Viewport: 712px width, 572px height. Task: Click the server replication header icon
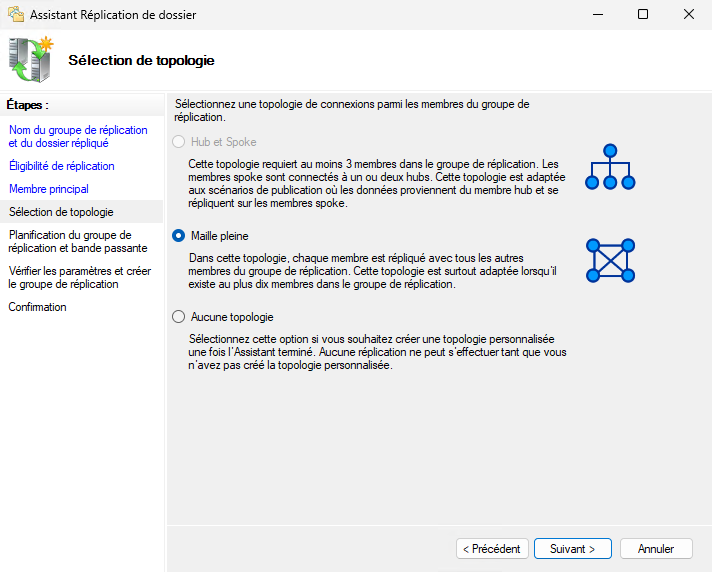tap(31, 59)
